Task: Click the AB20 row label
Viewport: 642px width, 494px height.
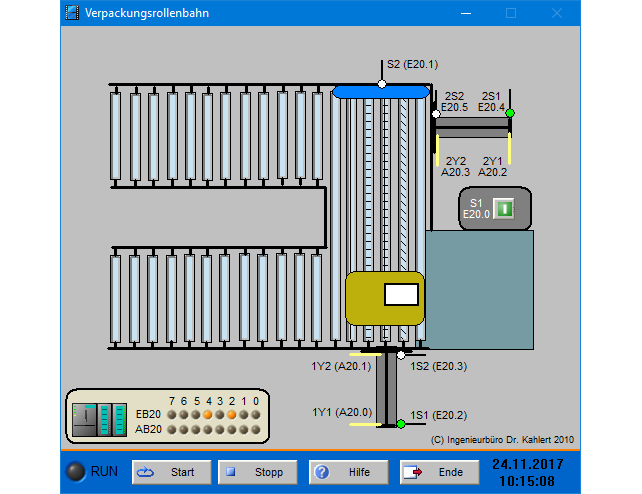Action: [148, 429]
